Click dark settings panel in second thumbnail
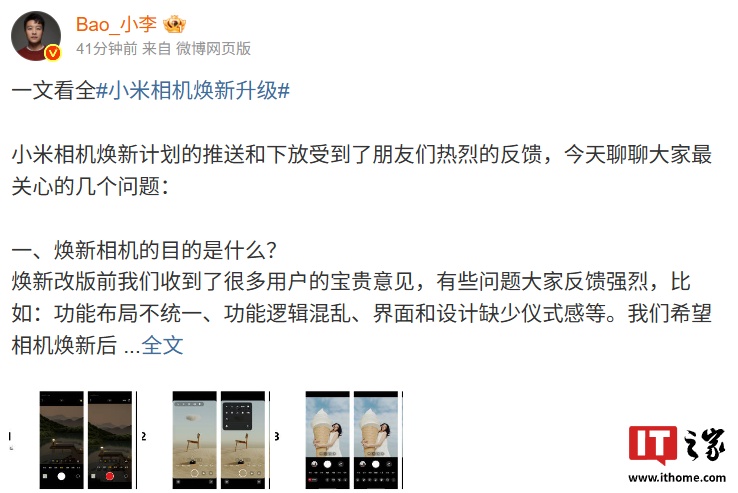 (x=237, y=416)
